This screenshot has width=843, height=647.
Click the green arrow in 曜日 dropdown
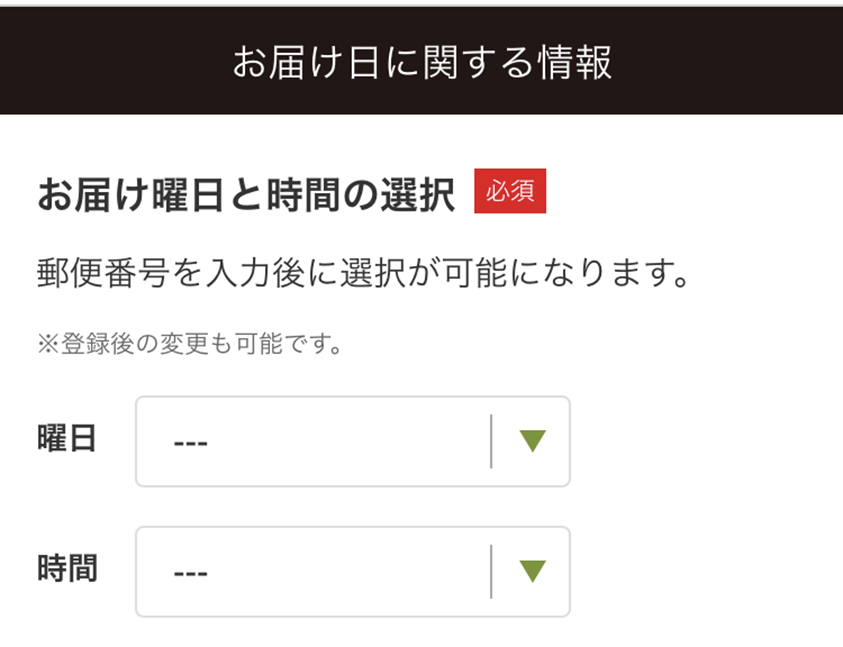(532, 441)
